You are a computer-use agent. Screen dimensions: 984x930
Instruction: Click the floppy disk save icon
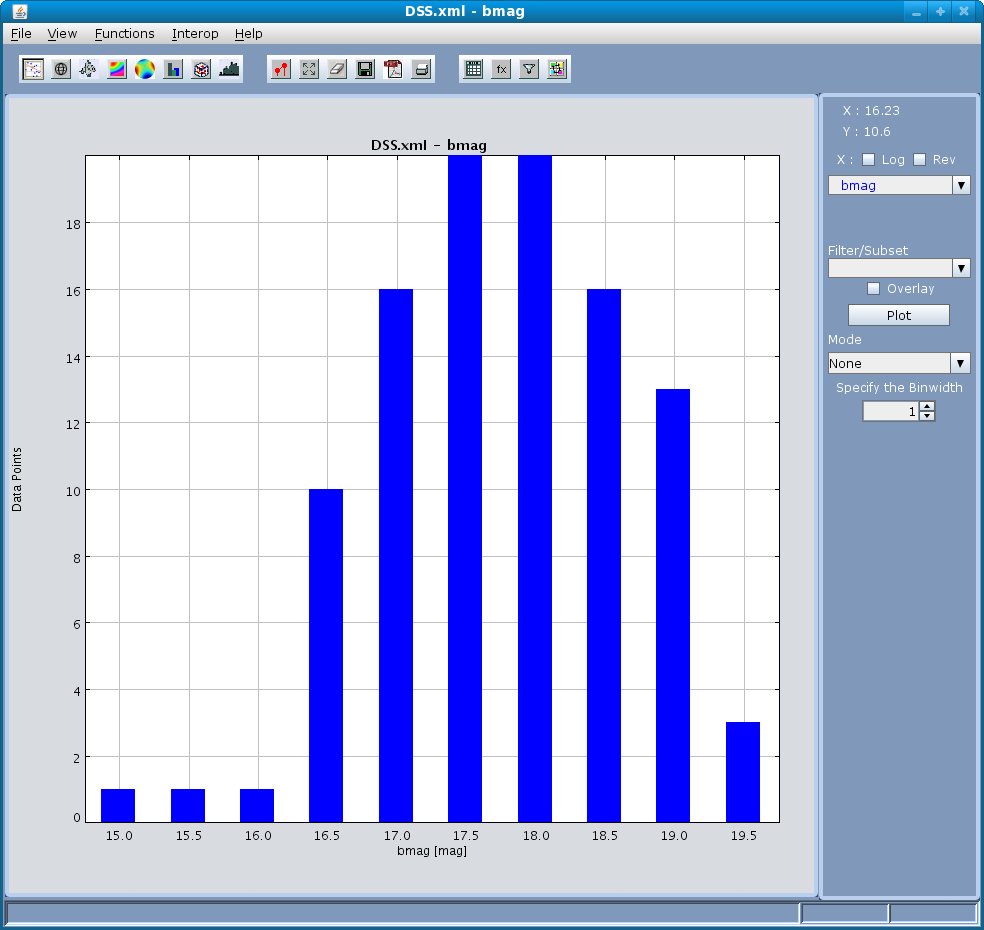click(365, 70)
